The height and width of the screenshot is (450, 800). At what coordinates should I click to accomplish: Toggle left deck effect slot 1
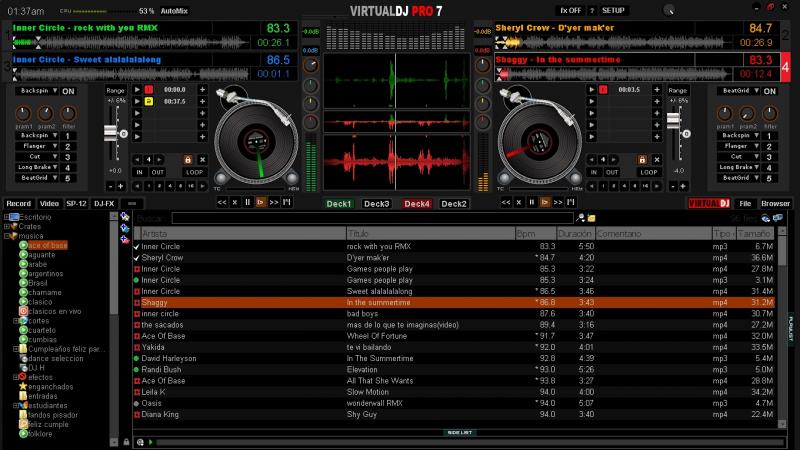[x=67, y=136]
